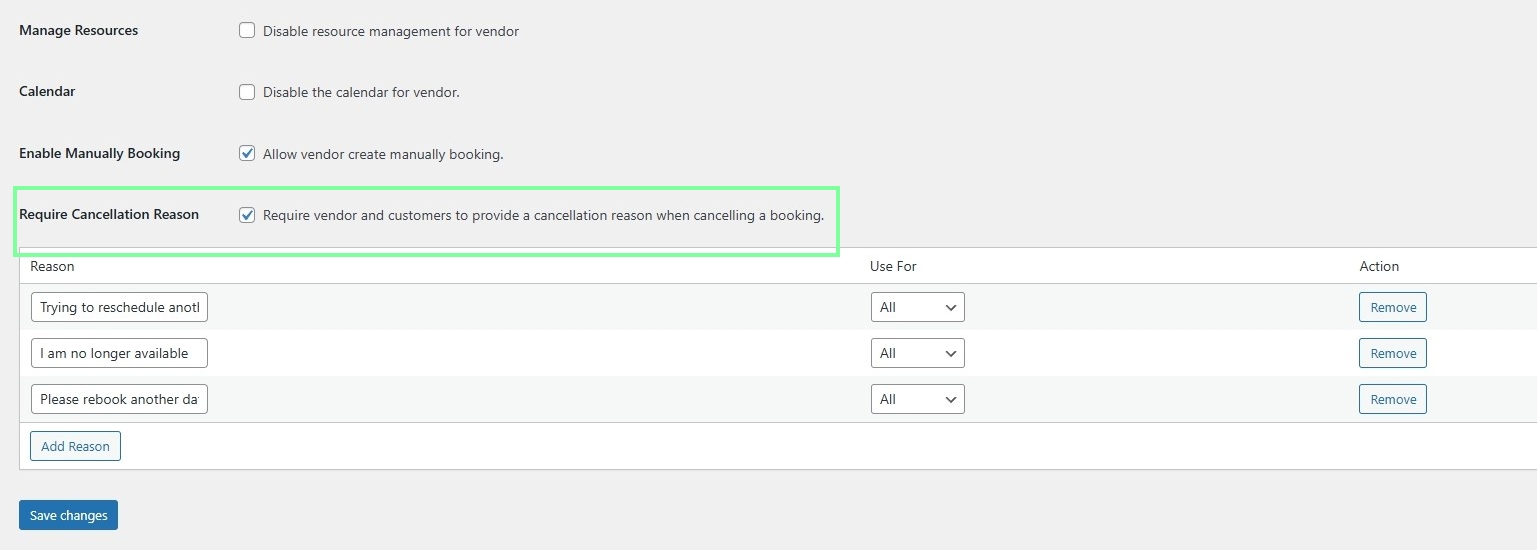Remove the 'Please rebook another' reason
1537x550 pixels.
[1392, 399]
